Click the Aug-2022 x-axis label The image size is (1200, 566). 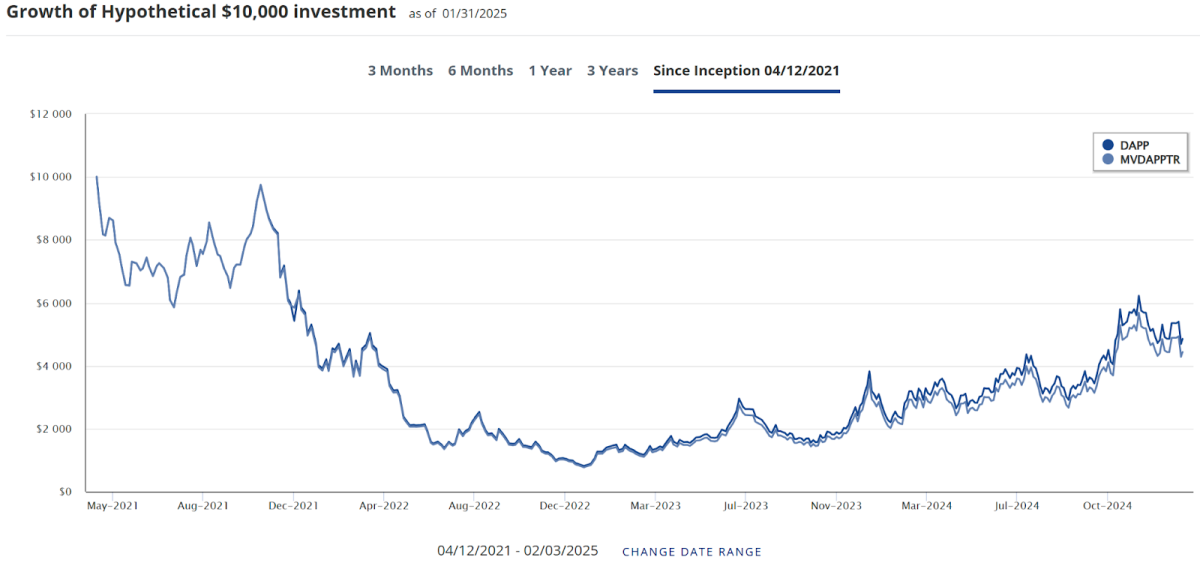click(474, 506)
